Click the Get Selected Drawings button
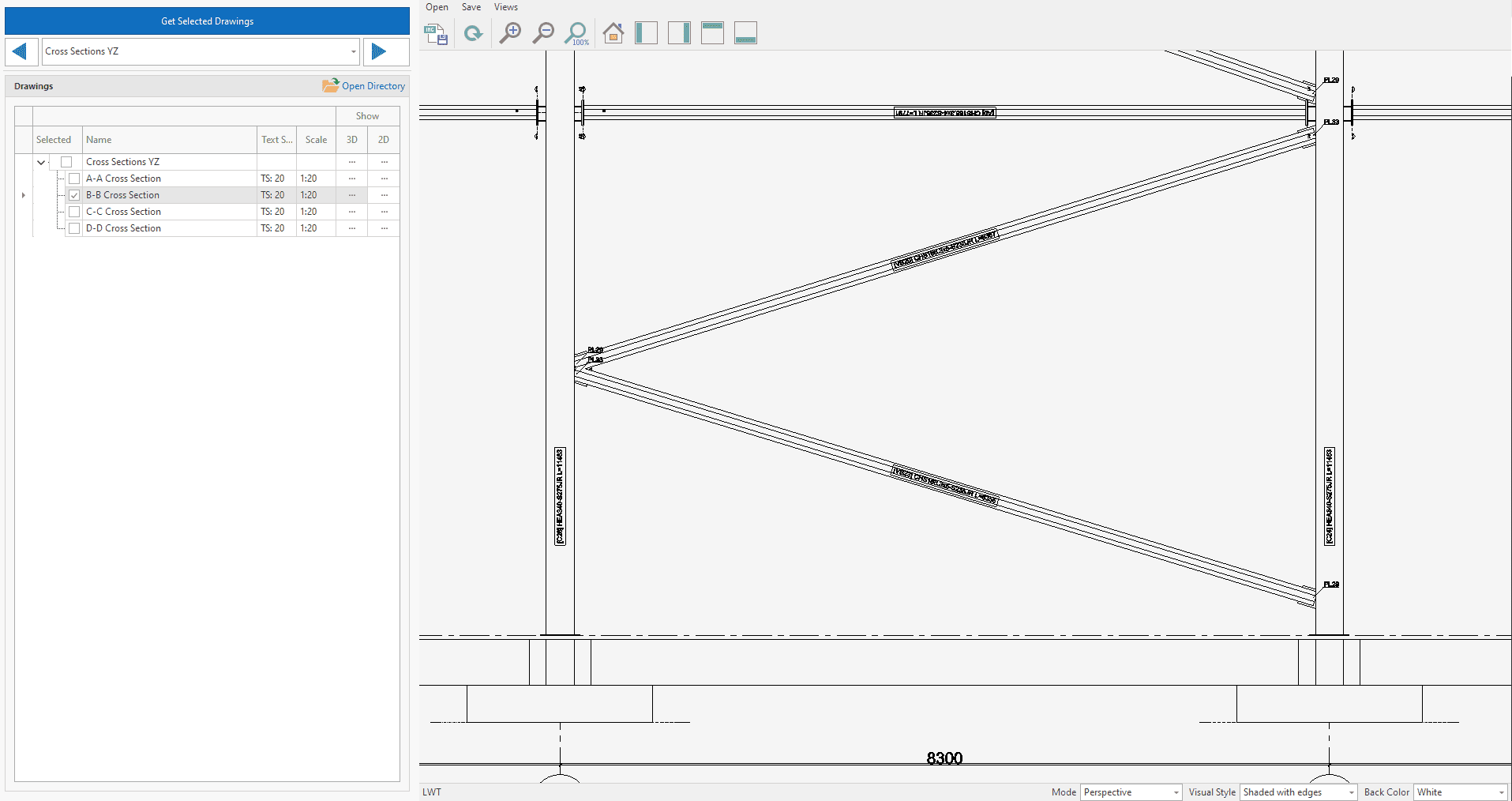 pyautogui.click(x=207, y=21)
